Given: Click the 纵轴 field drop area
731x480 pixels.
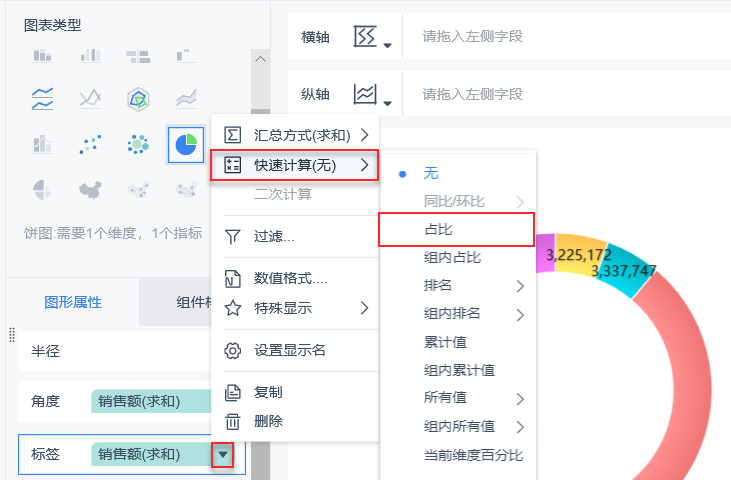Looking at the screenshot, I should point(566,94).
